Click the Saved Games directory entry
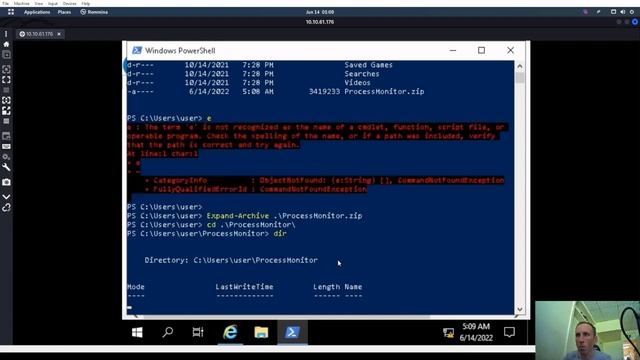Viewport: 640px width, 360px height. (x=368, y=65)
